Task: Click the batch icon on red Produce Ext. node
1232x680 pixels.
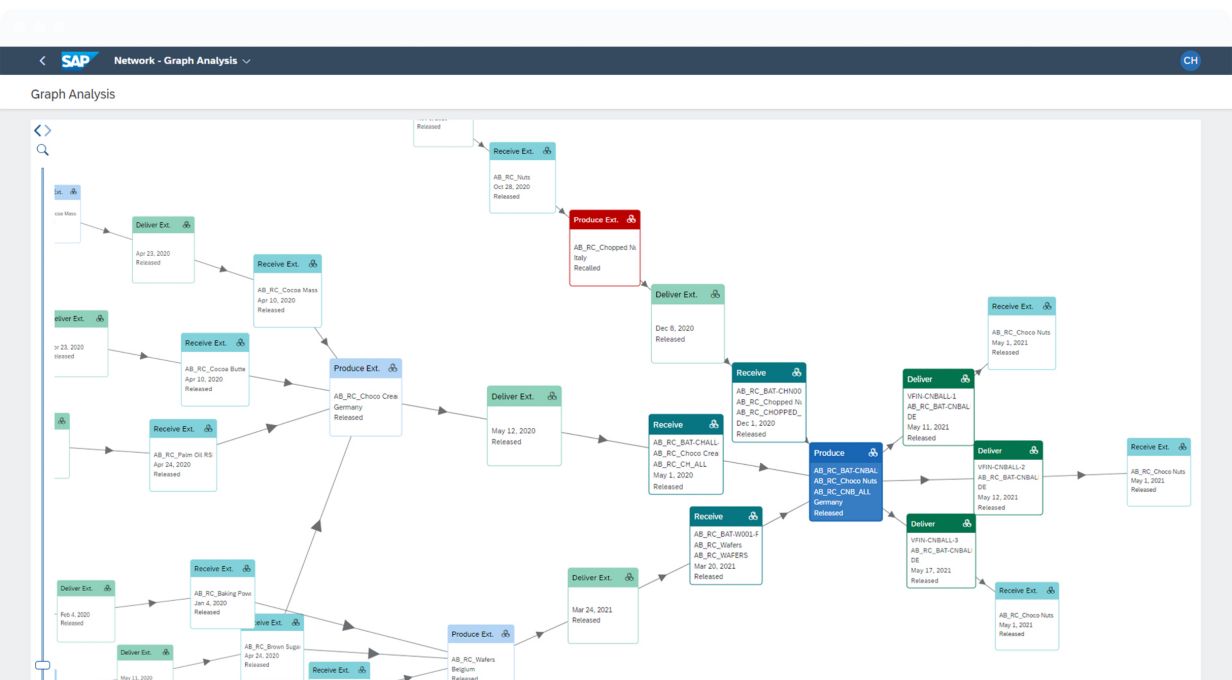Action: point(631,220)
